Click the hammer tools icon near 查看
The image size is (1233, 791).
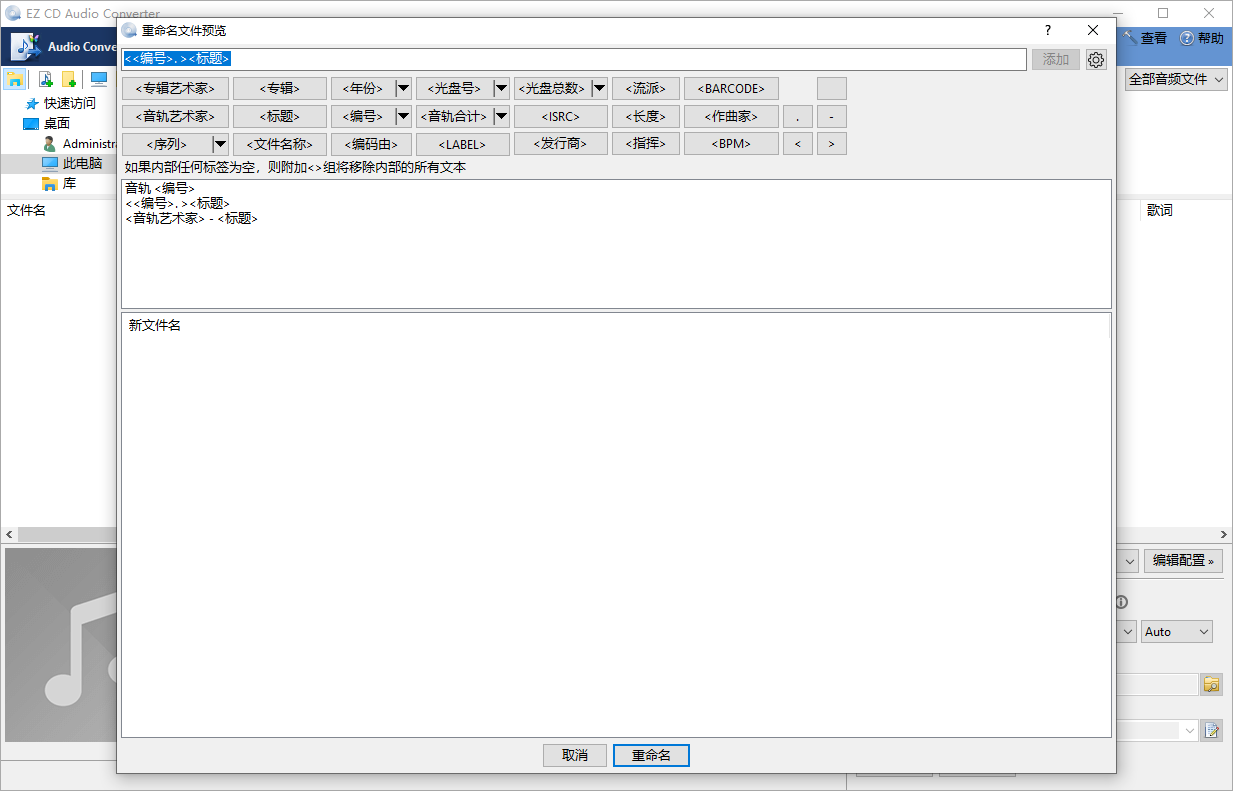tap(1128, 37)
